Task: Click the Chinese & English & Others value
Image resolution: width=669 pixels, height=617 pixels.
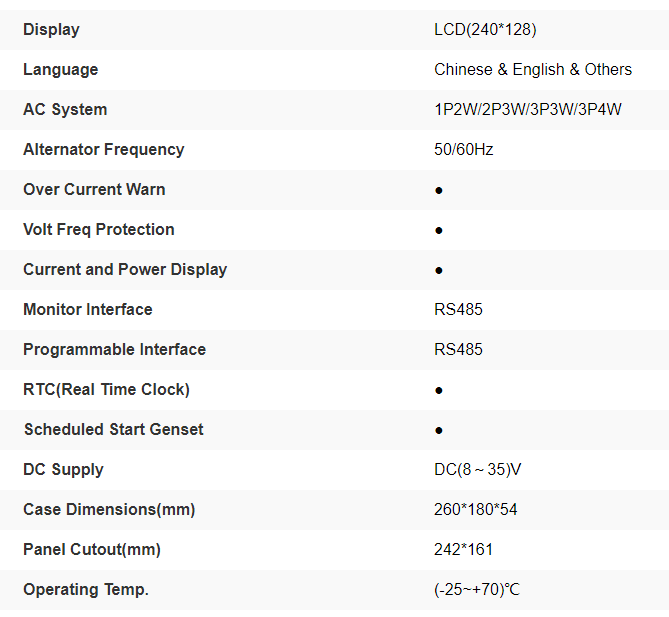Action: (x=532, y=70)
